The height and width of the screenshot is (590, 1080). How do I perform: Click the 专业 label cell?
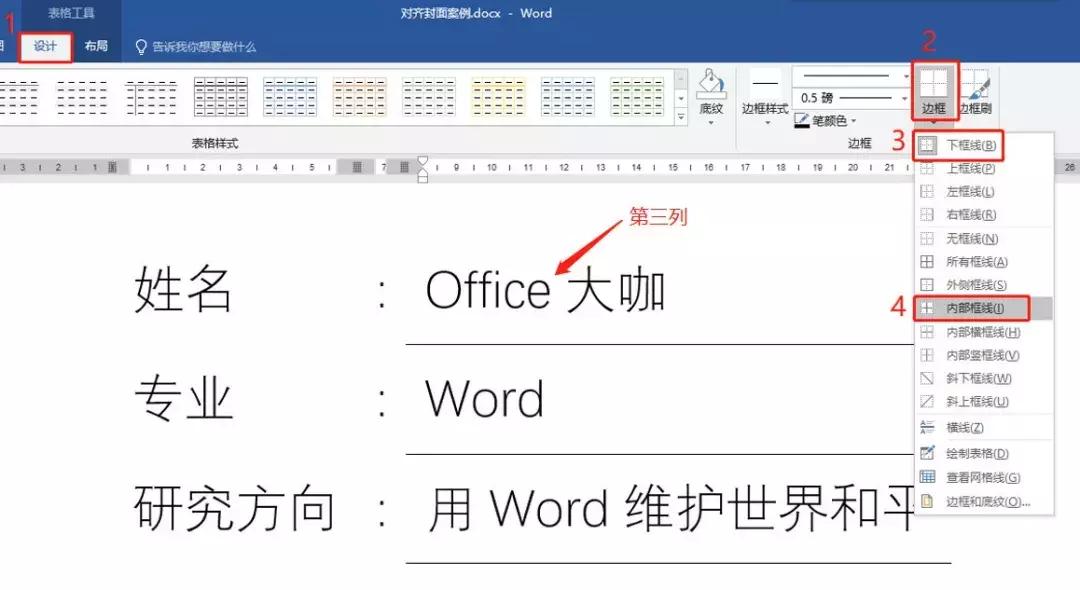[183, 399]
